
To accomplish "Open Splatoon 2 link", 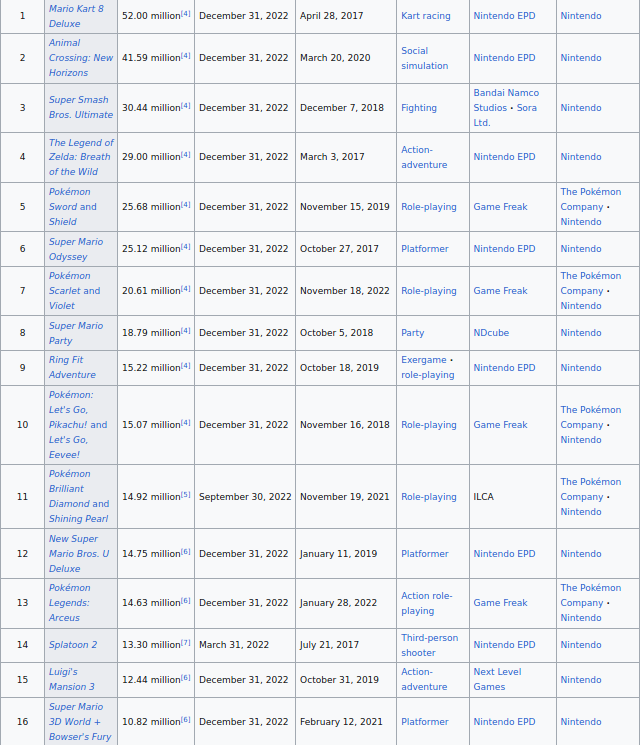I will pos(73,645).
